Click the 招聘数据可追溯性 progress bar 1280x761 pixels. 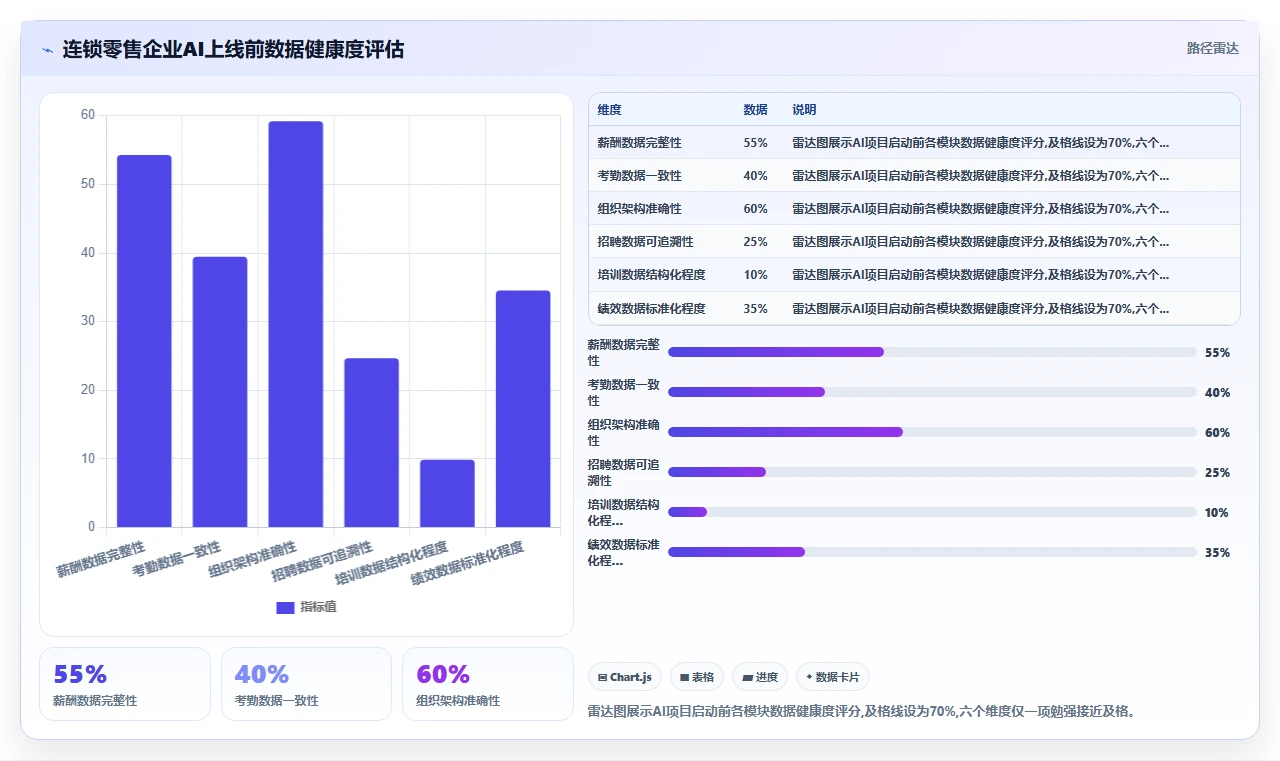(x=932, y=472)
